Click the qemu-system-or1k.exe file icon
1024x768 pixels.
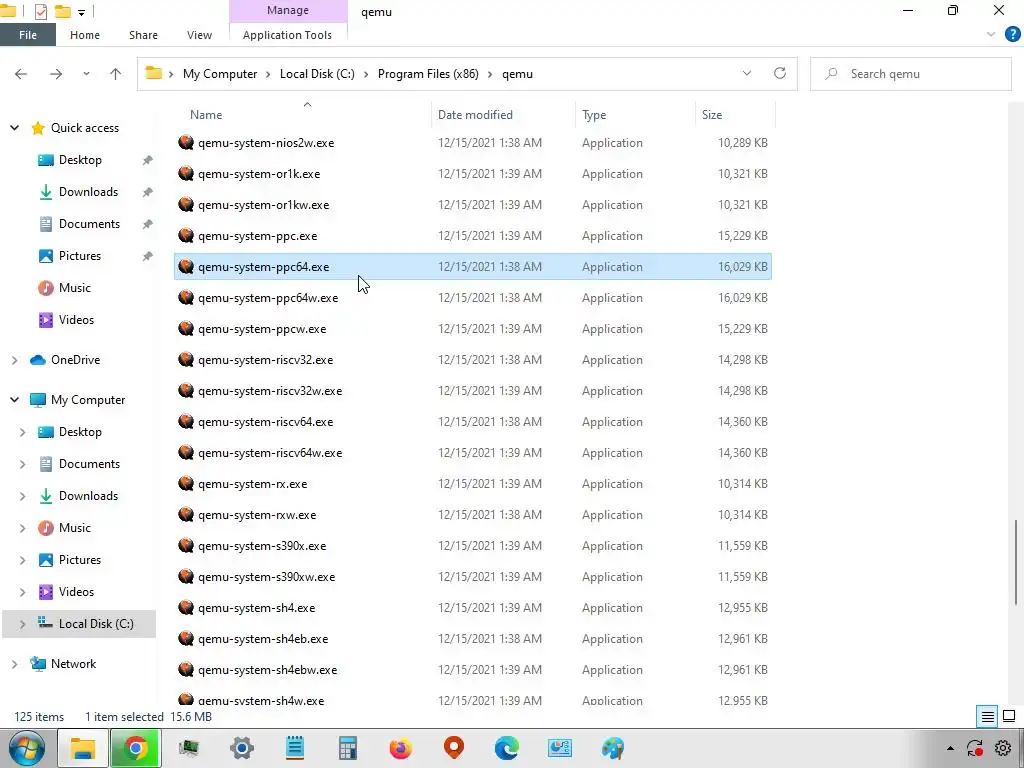point(186,174)
